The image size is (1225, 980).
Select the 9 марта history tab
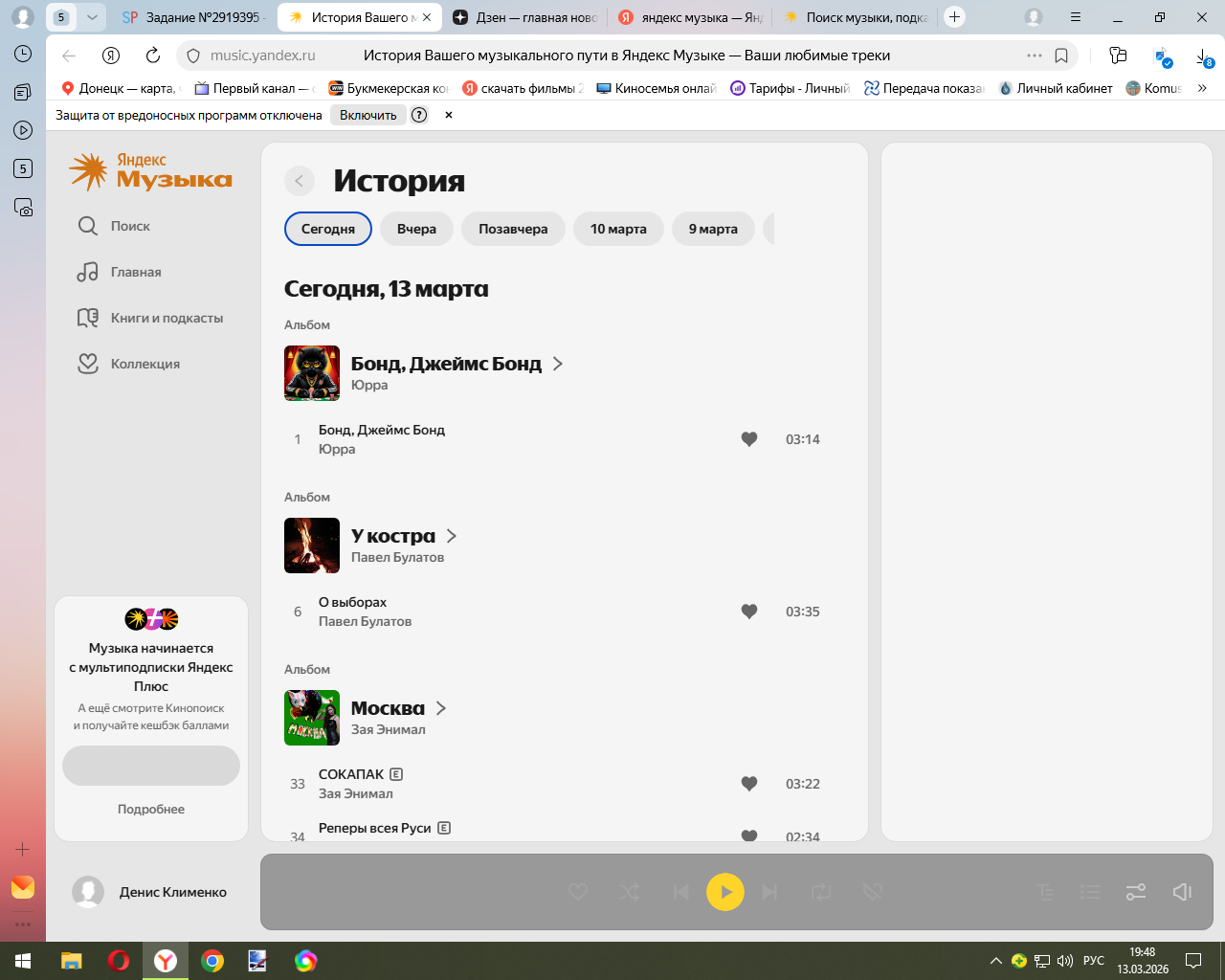tap(713, 229)
